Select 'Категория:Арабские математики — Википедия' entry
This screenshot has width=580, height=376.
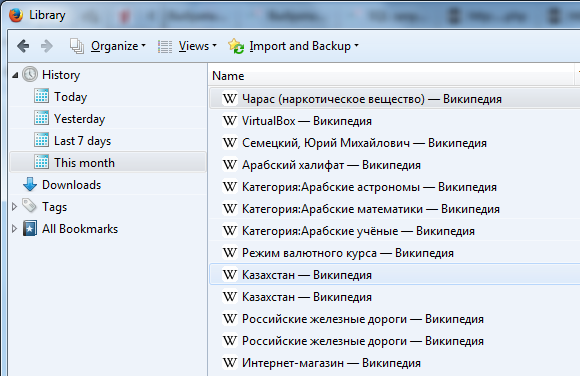coord(394,209)
